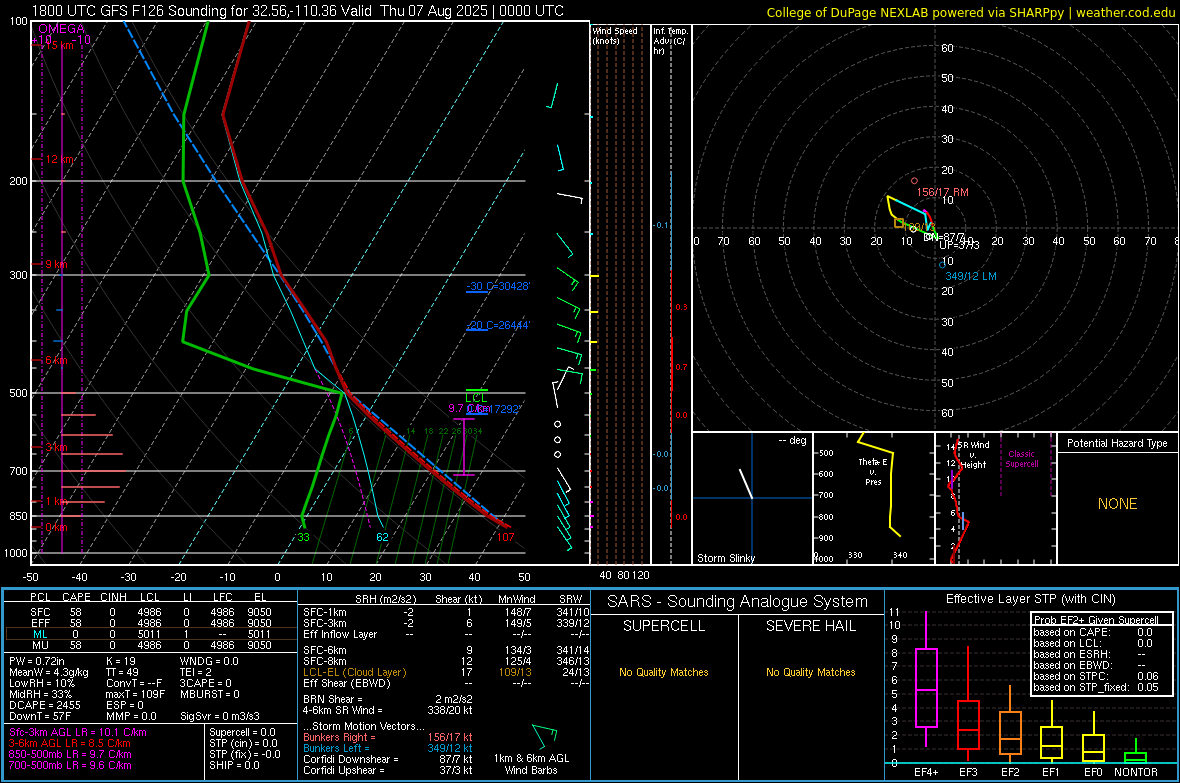Click the orange LCL-EL (Cloud Layer) row
Screen dimensions: 1180x783
[x=446, y=672]
